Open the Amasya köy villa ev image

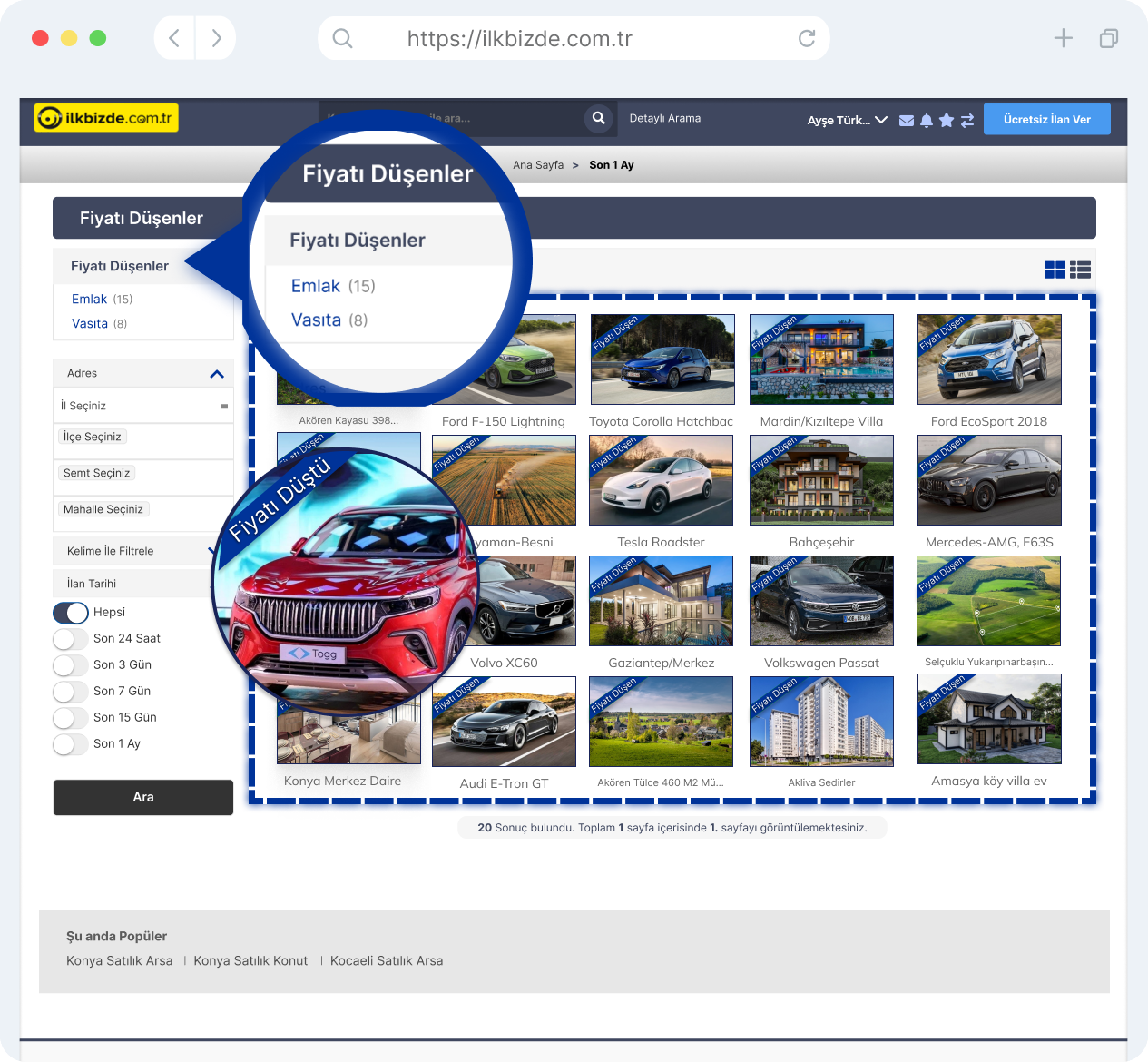(x=989, y=719)
